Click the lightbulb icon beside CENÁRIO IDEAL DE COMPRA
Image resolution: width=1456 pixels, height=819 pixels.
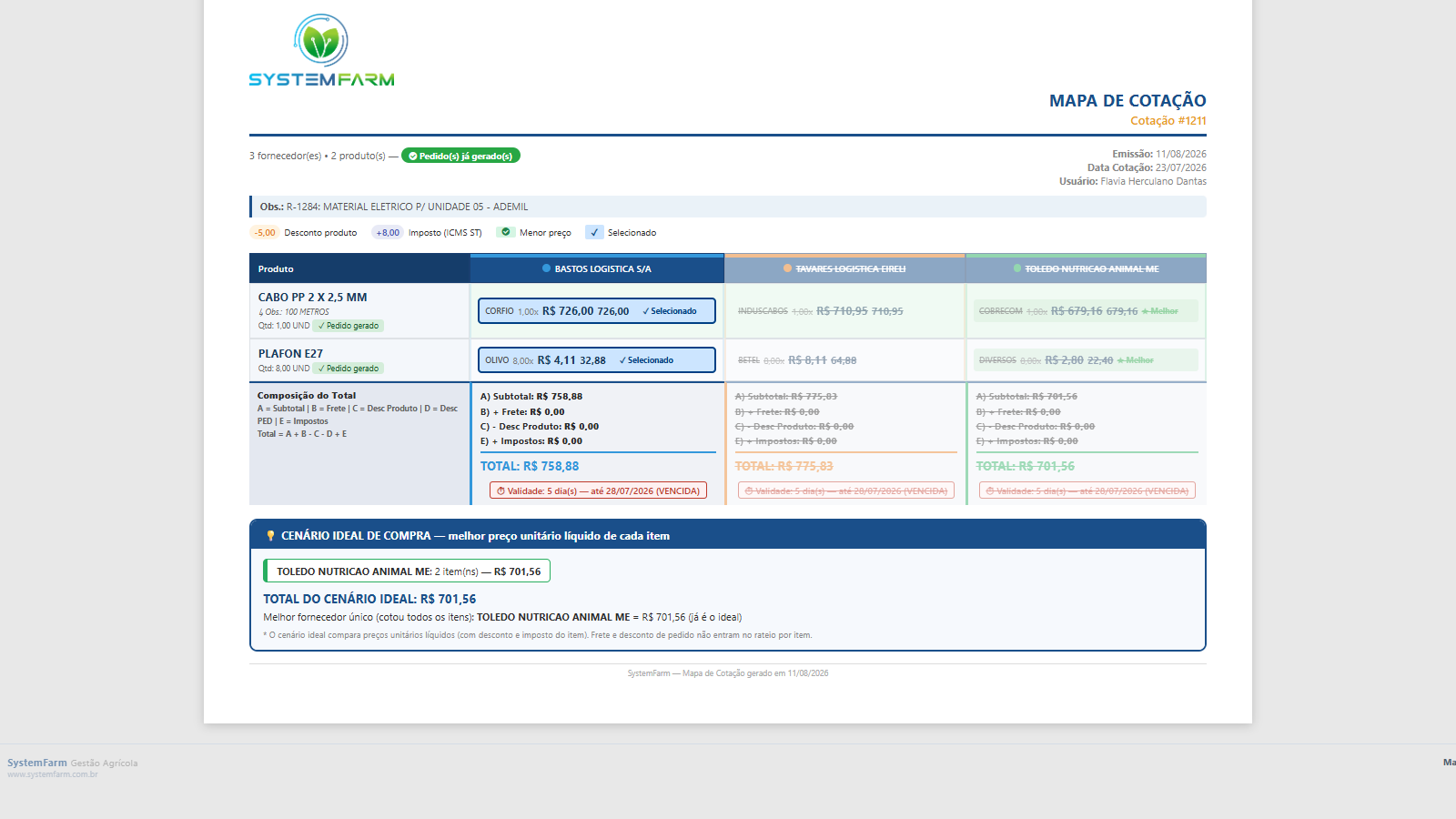point(270,536)
